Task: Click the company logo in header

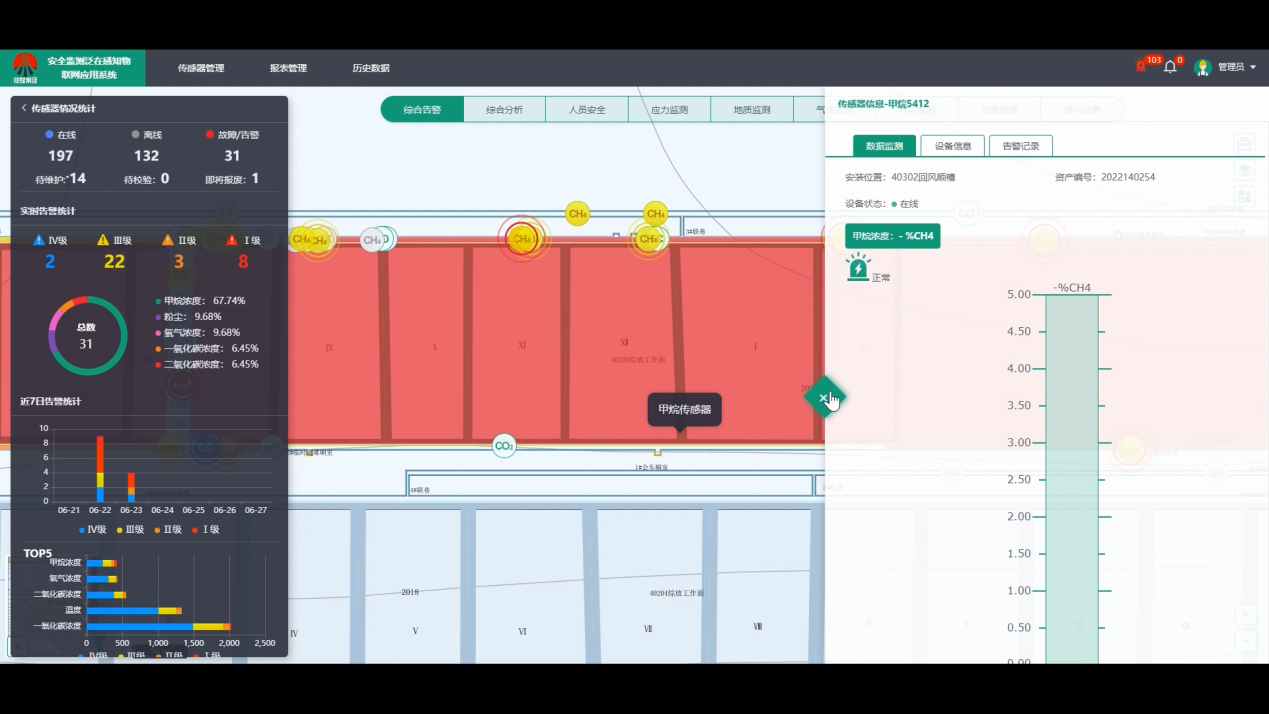Action: coord(24,67)
